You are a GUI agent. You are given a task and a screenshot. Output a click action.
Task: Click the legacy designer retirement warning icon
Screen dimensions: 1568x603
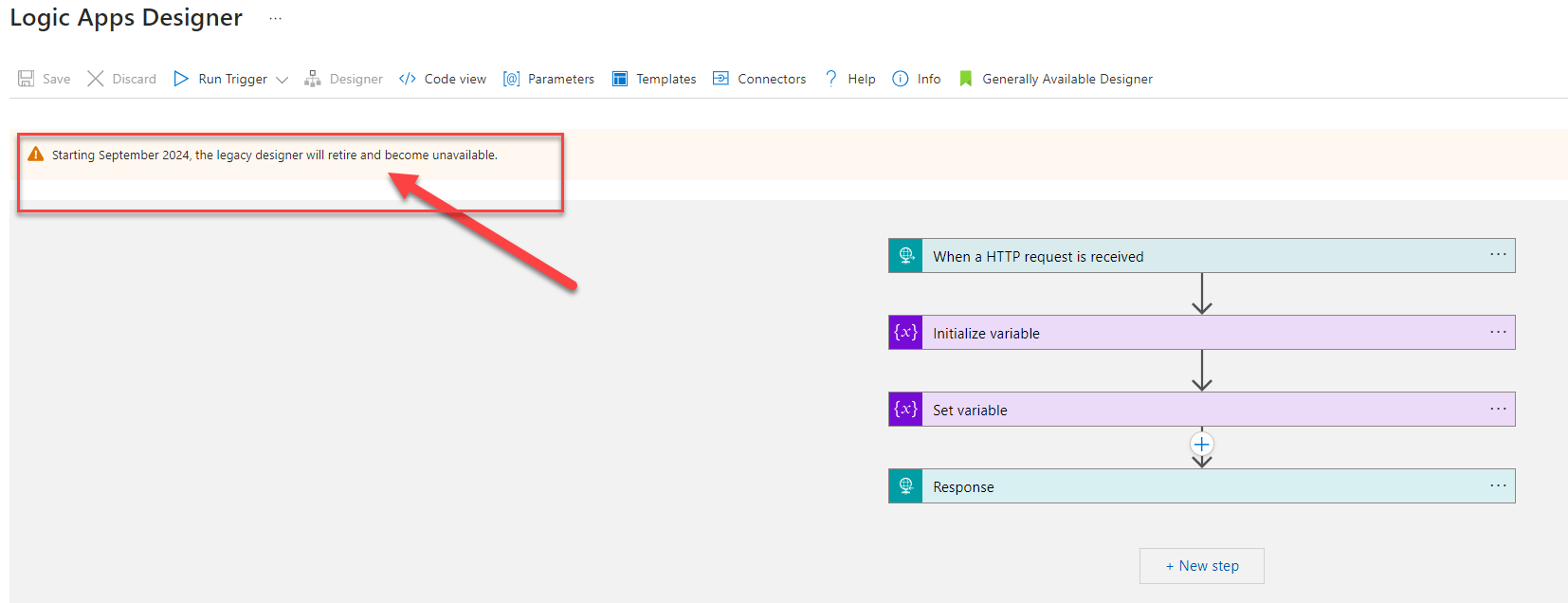coord(36,155)
